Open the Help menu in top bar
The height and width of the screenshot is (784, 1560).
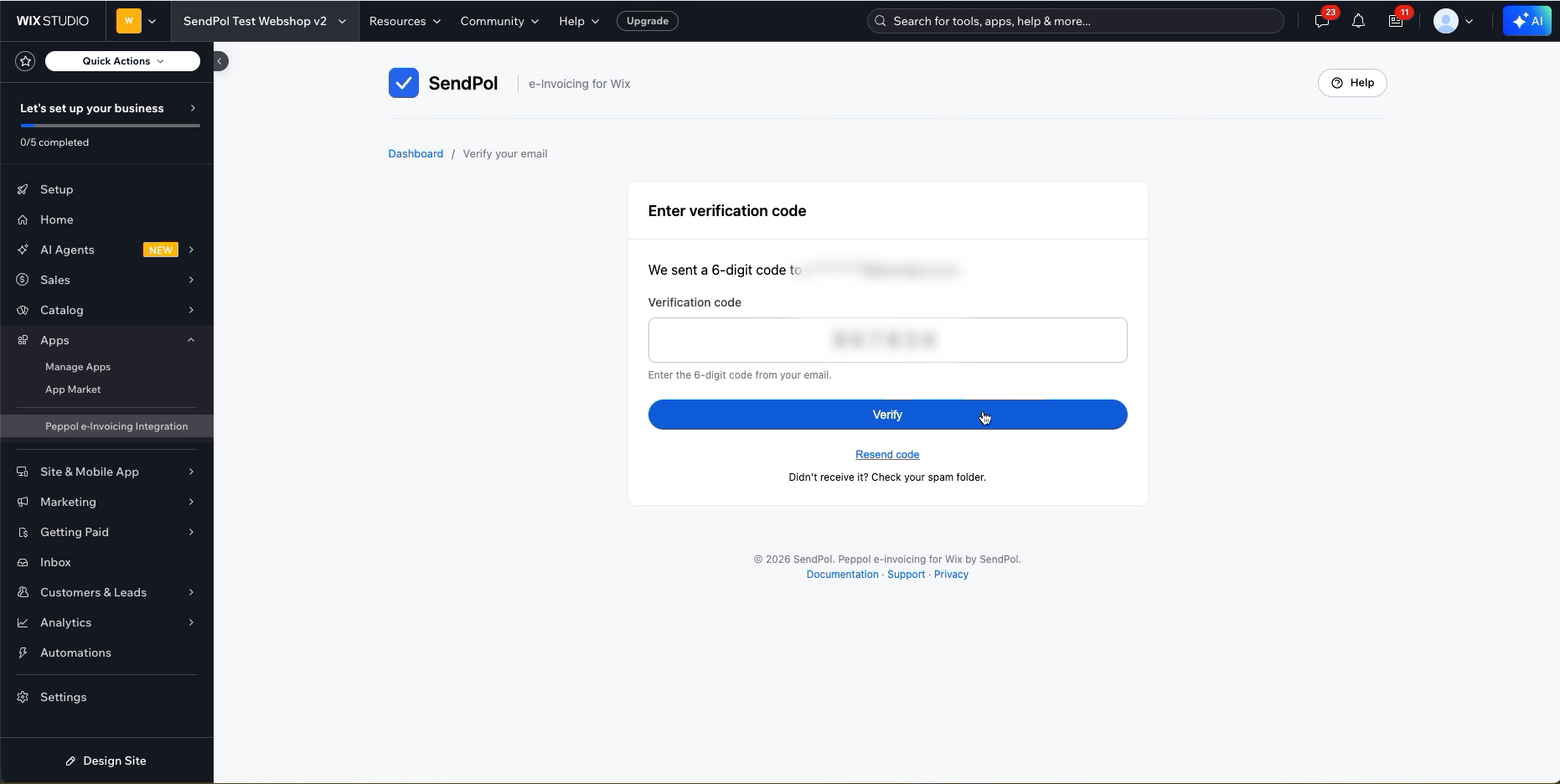[x=579, y=21]
